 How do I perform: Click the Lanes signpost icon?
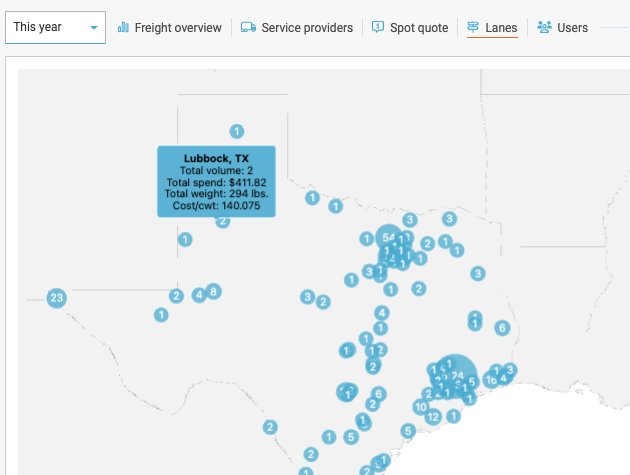pyautogui.click(x=474, y=28)
